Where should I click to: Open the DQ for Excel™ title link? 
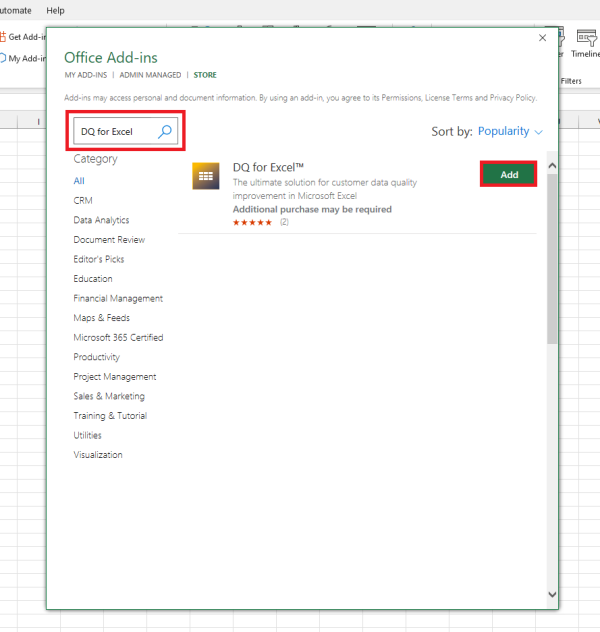pos(268,167)
